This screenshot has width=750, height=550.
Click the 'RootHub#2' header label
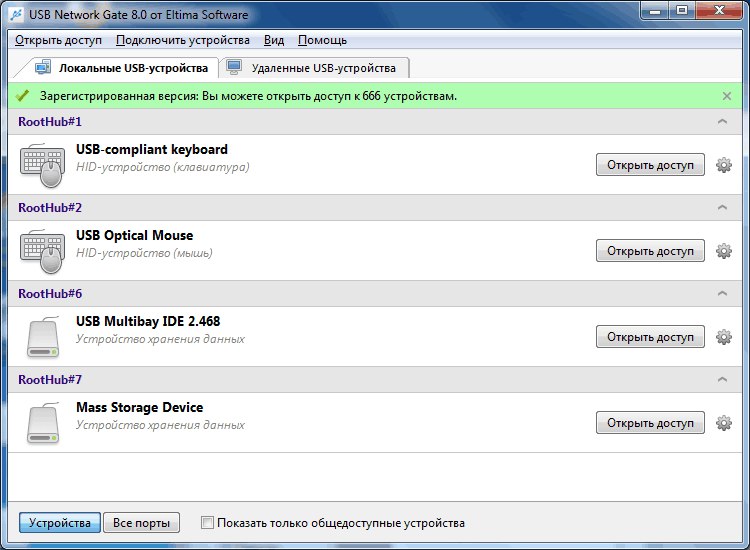point(50,208)
